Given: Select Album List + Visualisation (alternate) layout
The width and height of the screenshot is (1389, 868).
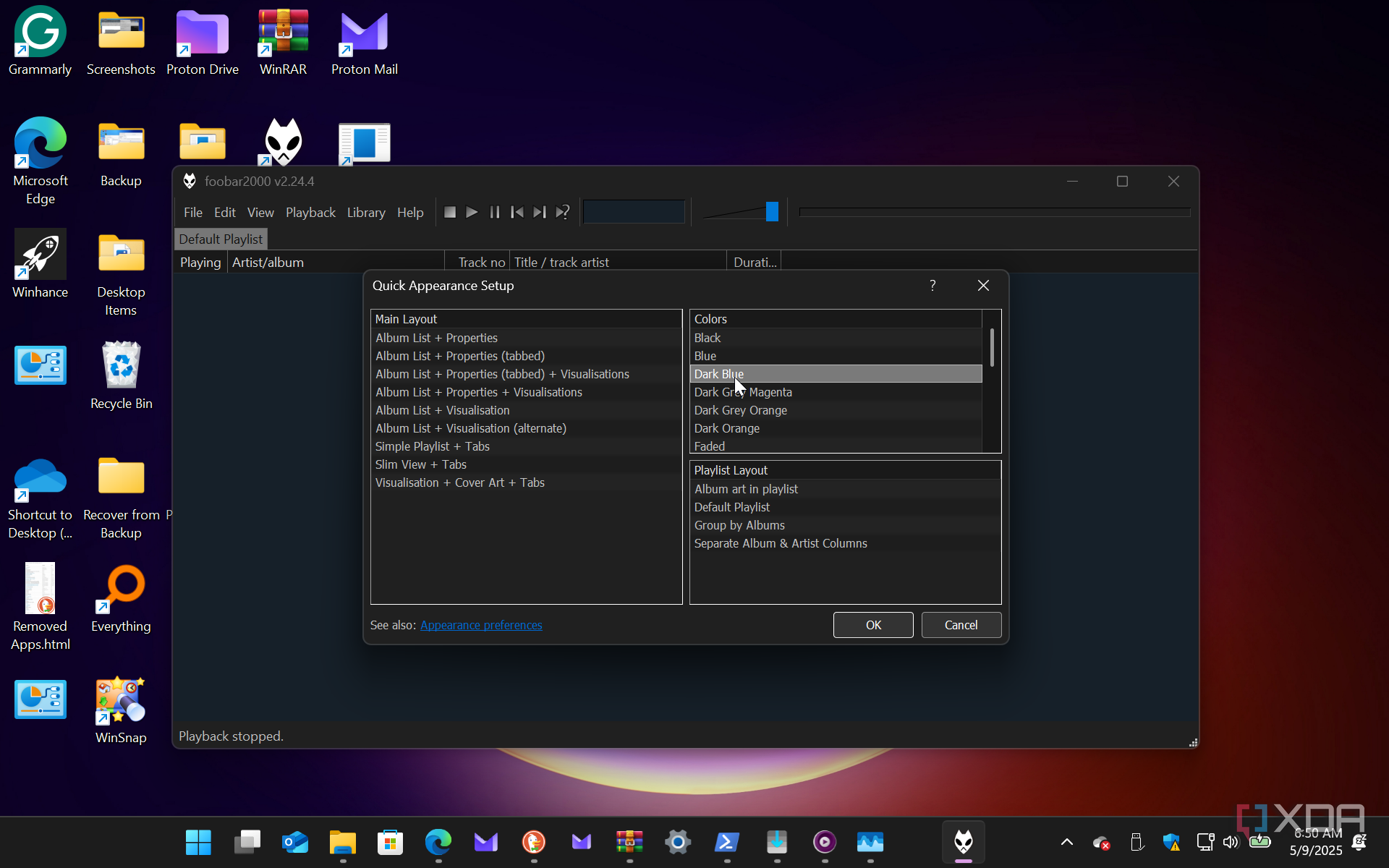Looking at the screenshot, I should coord(526,428).
